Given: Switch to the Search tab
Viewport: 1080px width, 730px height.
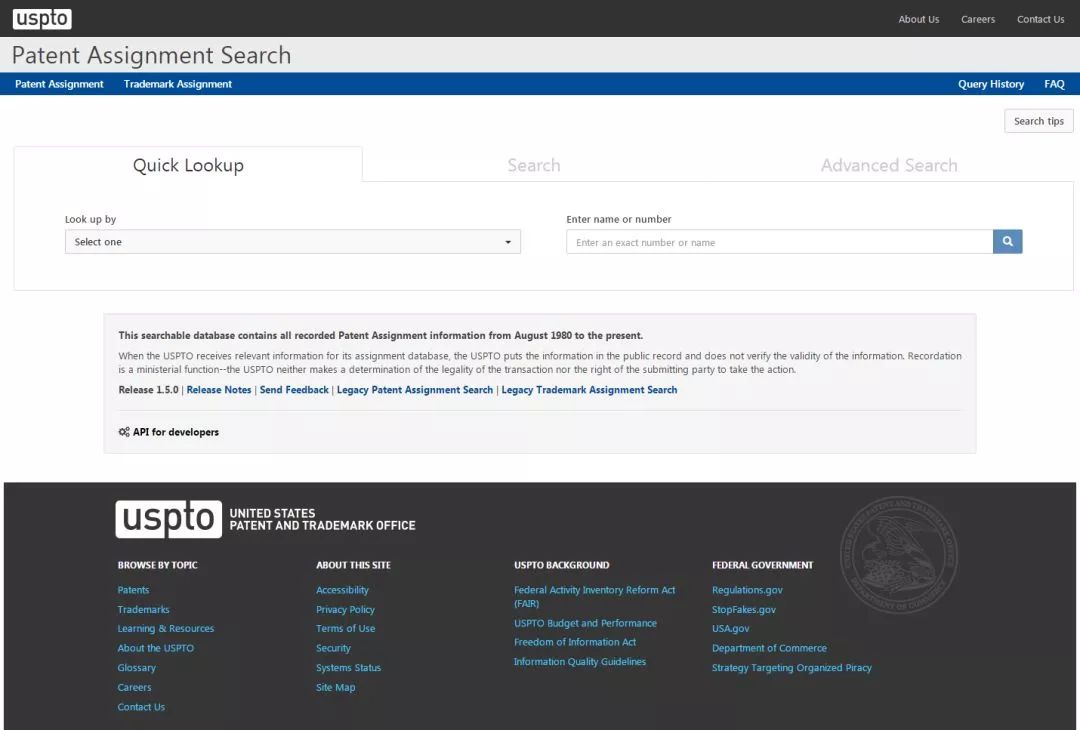Looking at the screenshot, I should click(x=533, y=166).
